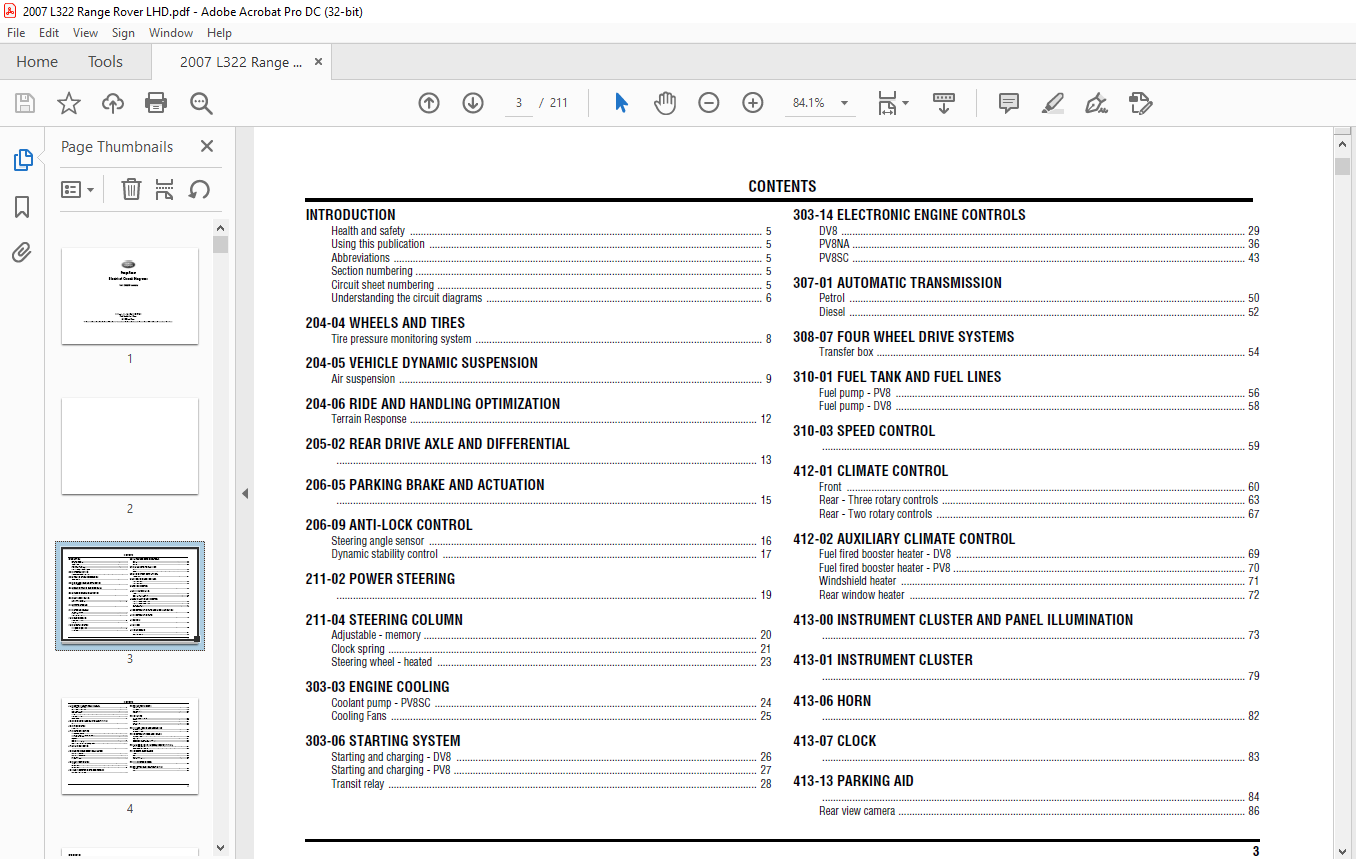1356x859 pixels.
Task: Add a sticky note comment
Action: pos(1008,103)
